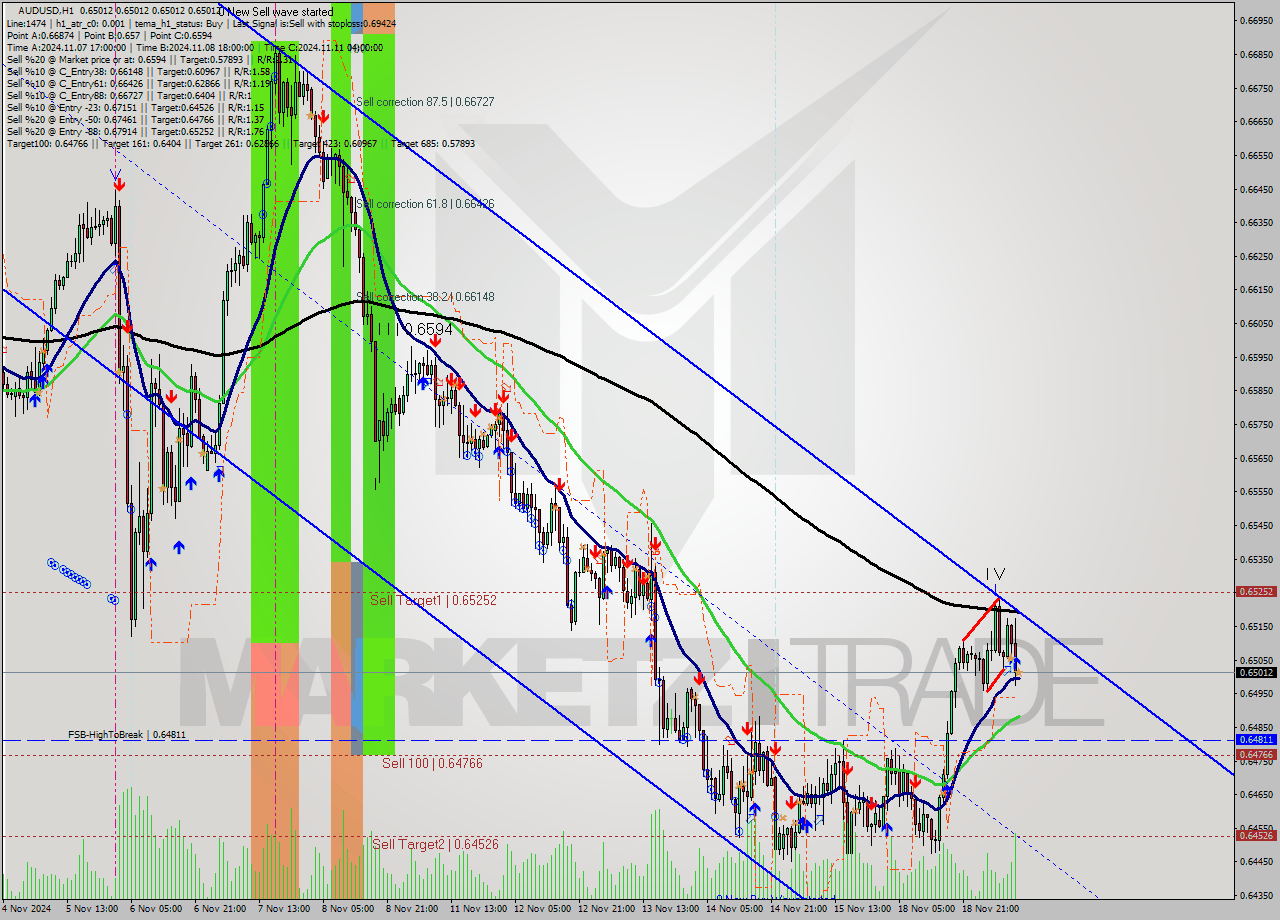Select the '6 Nov 21:00' time label
This screenshot has height=920, width=1280.
pyautogui.click(x=222, y=910)
